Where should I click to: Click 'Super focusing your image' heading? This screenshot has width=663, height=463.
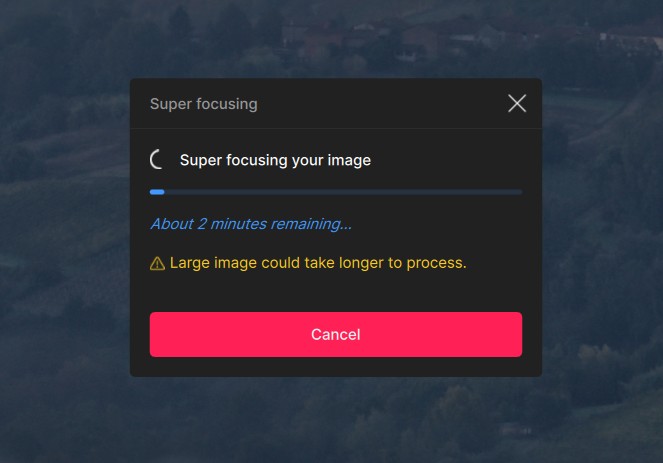[275, 160]
